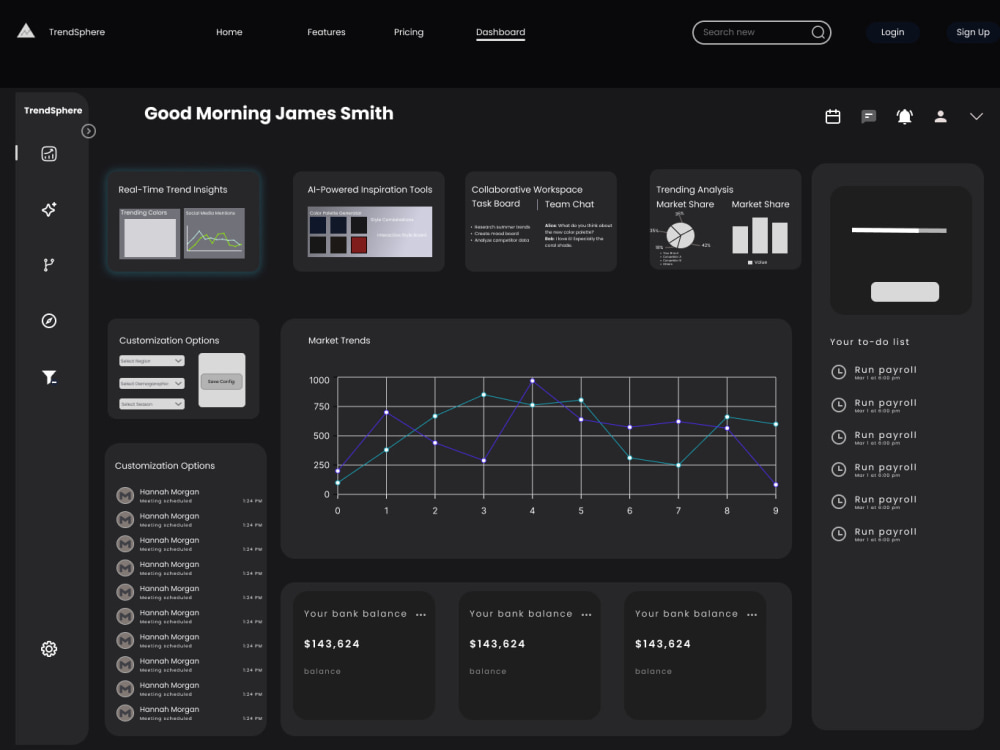Screen dimensions: 1000x750
Task: Click the Market Trends chart title
Action: [339, 341]
